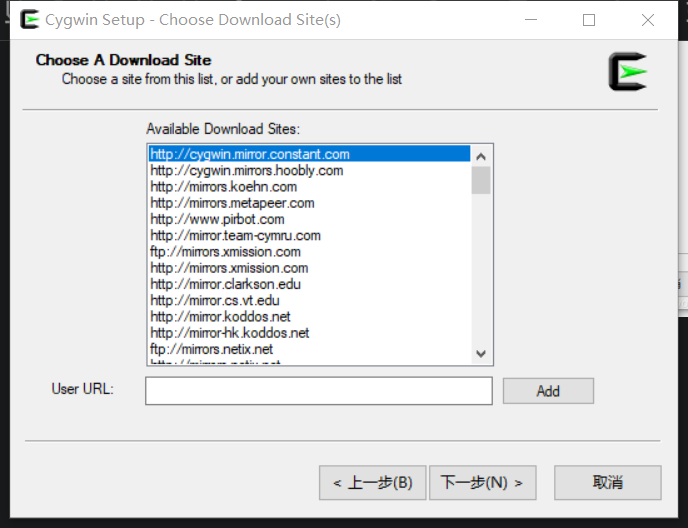The height and width of the screenshot is (528, 688).
Task: Click the Cygwin logo in the dialog header
Action: pyautogui.click(x=628, y=72)
